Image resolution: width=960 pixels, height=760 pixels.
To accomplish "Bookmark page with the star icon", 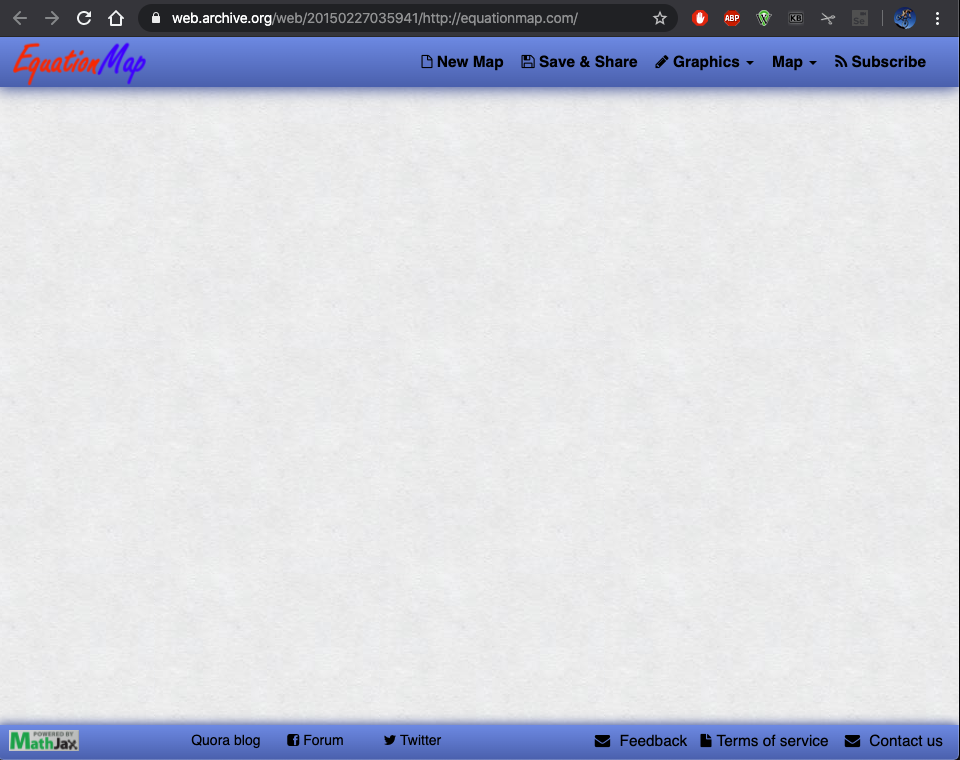I will click(x=660, y=18).
